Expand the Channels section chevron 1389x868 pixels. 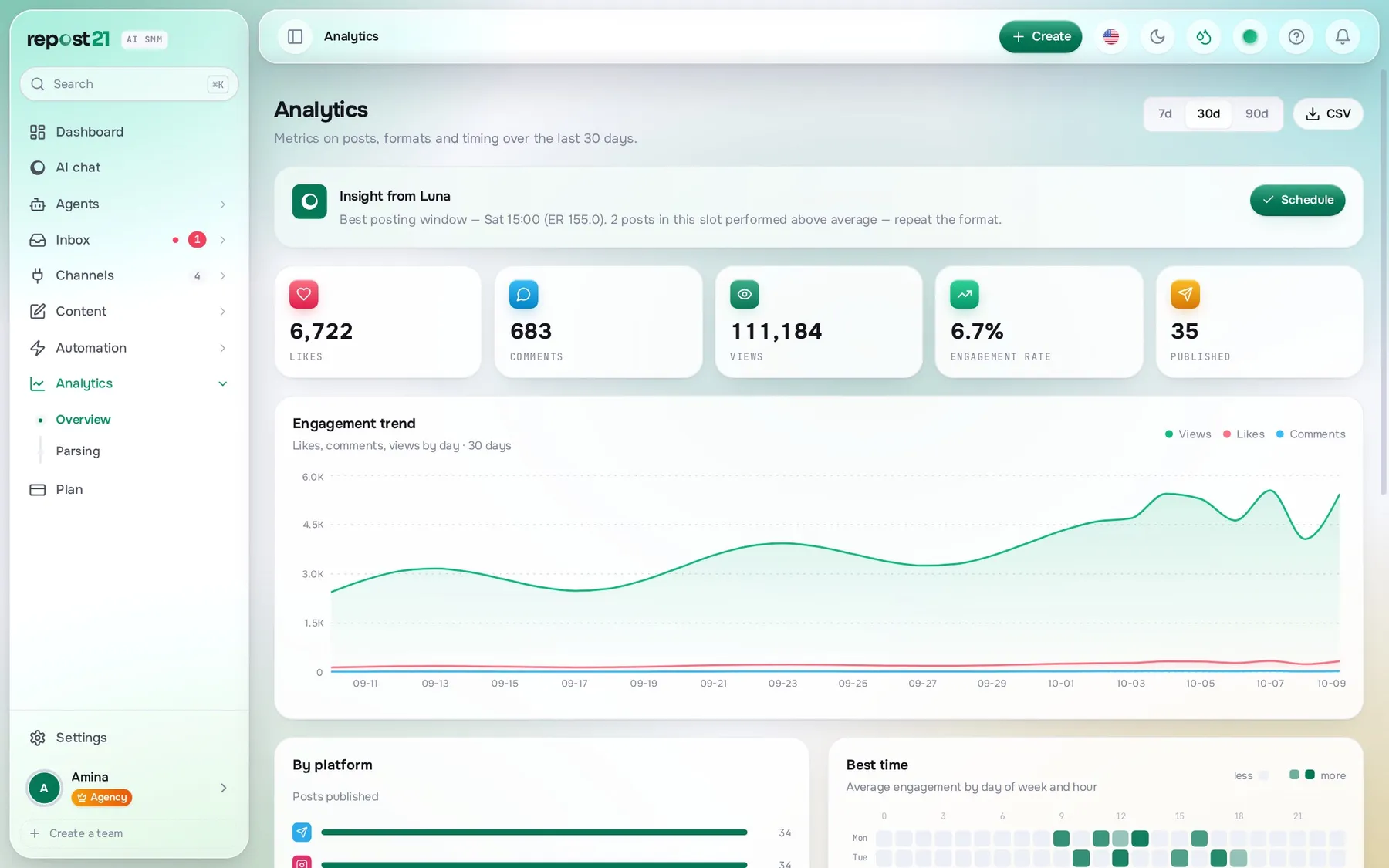click(x=222, y=275)
